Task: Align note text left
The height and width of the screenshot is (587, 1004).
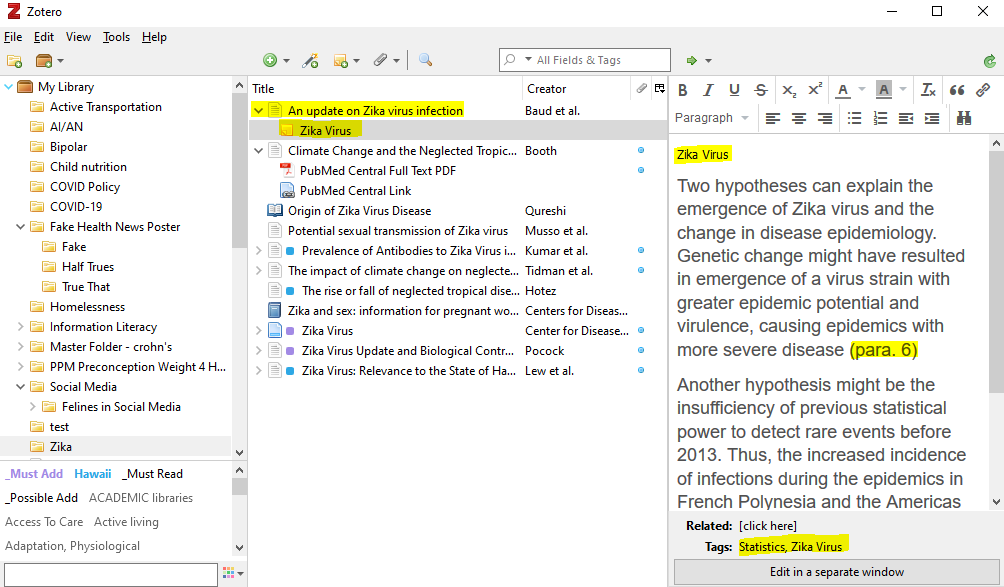Action: tap(773, 118)
